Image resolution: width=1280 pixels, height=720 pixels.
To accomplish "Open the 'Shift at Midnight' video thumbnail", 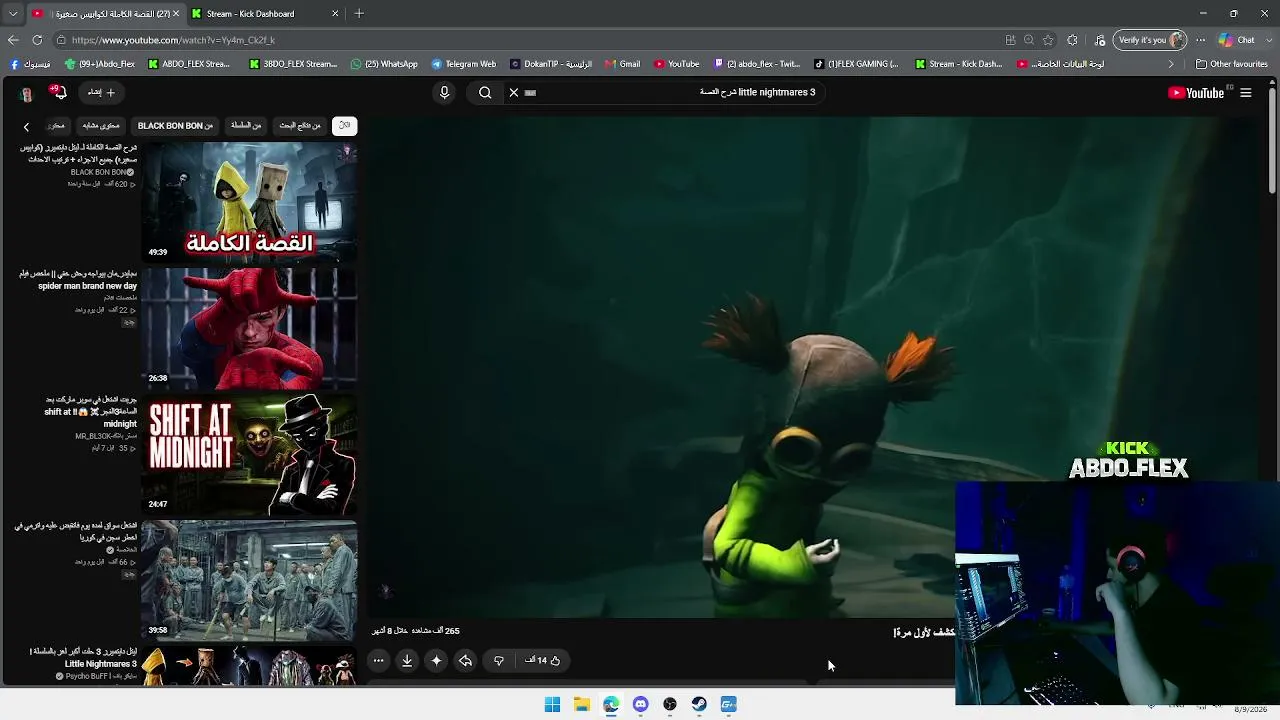I will click(249, 453).
